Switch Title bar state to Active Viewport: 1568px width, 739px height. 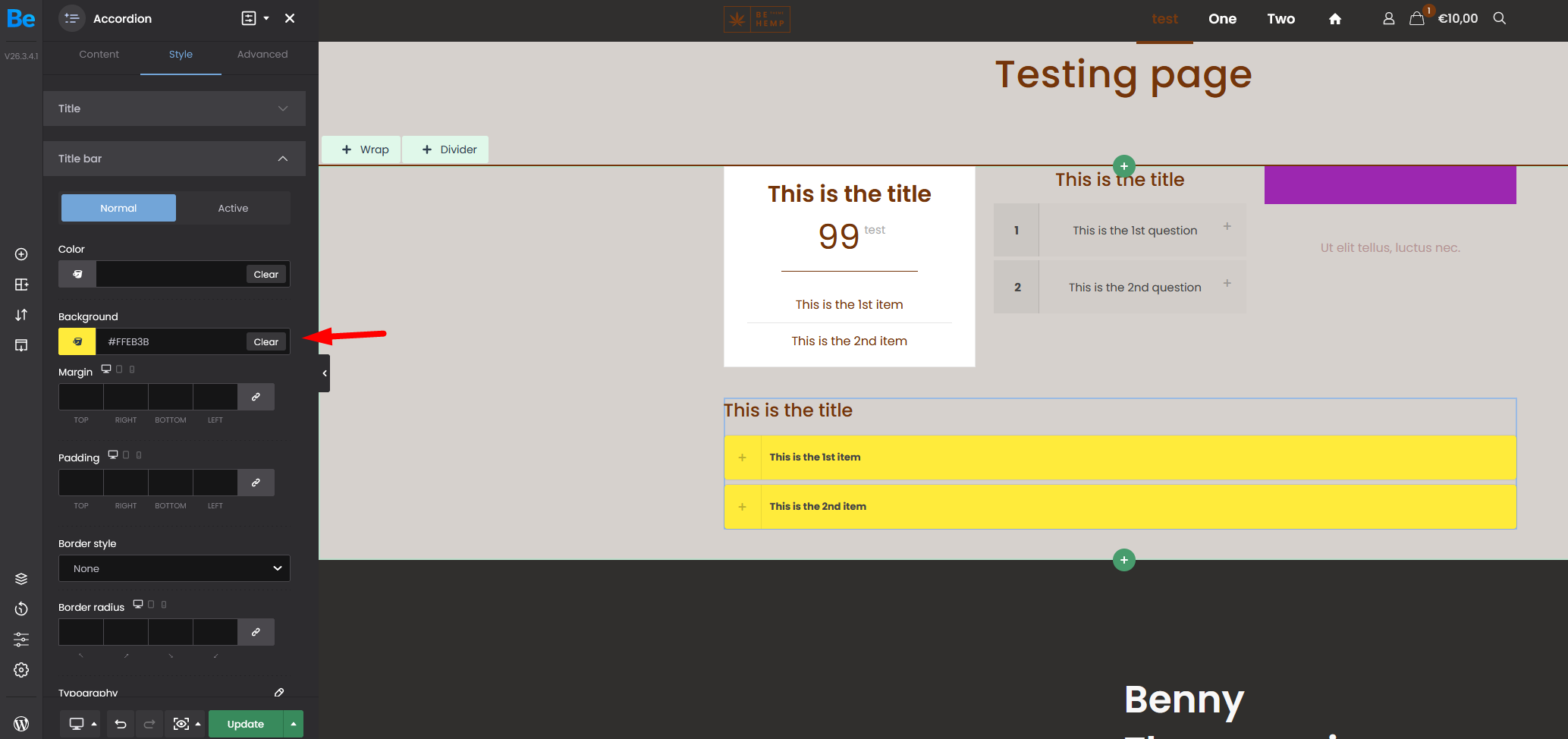(x=233, y=208)
